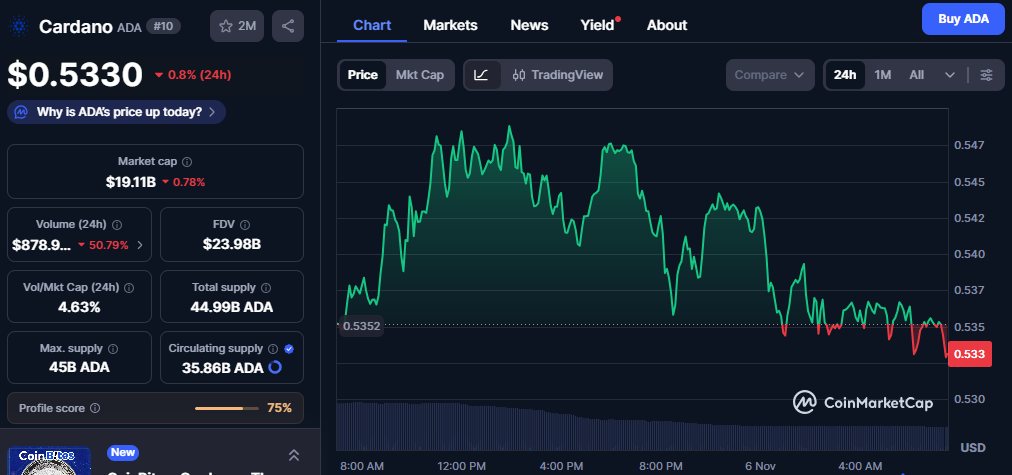Click the Profile score progress bar
Image resolution: width=1012 pixels, height=475 pixels.
(x=226, y=408)
